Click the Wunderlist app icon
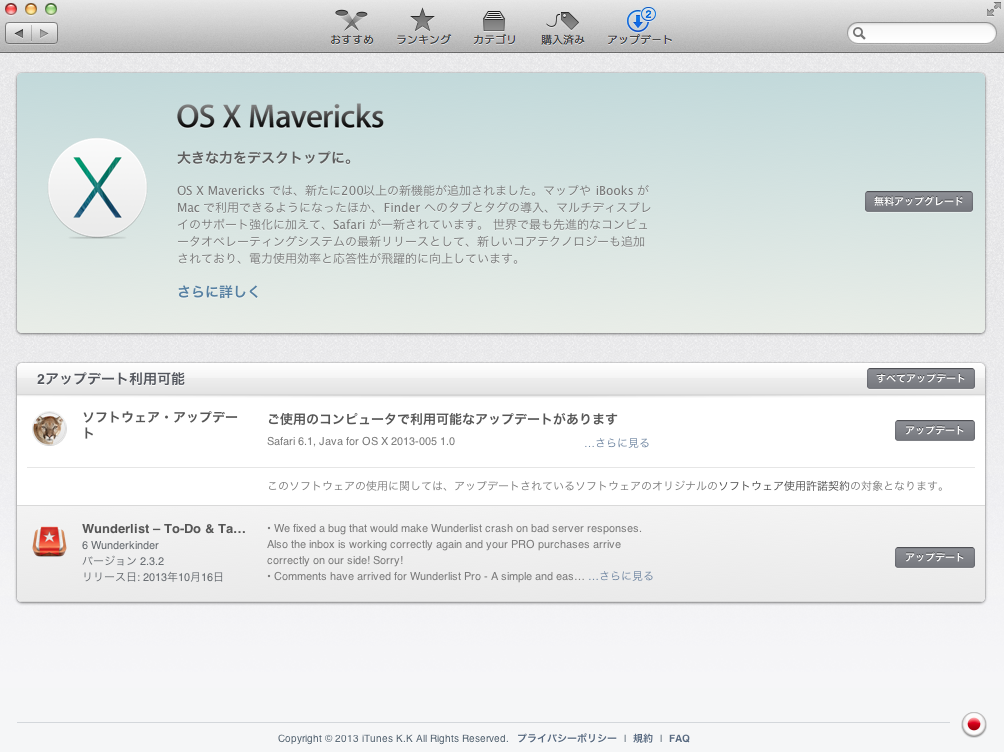Image resolution: width=1004 pixels, height=752 pixels. pyautogui.click(x=49, y=541)
